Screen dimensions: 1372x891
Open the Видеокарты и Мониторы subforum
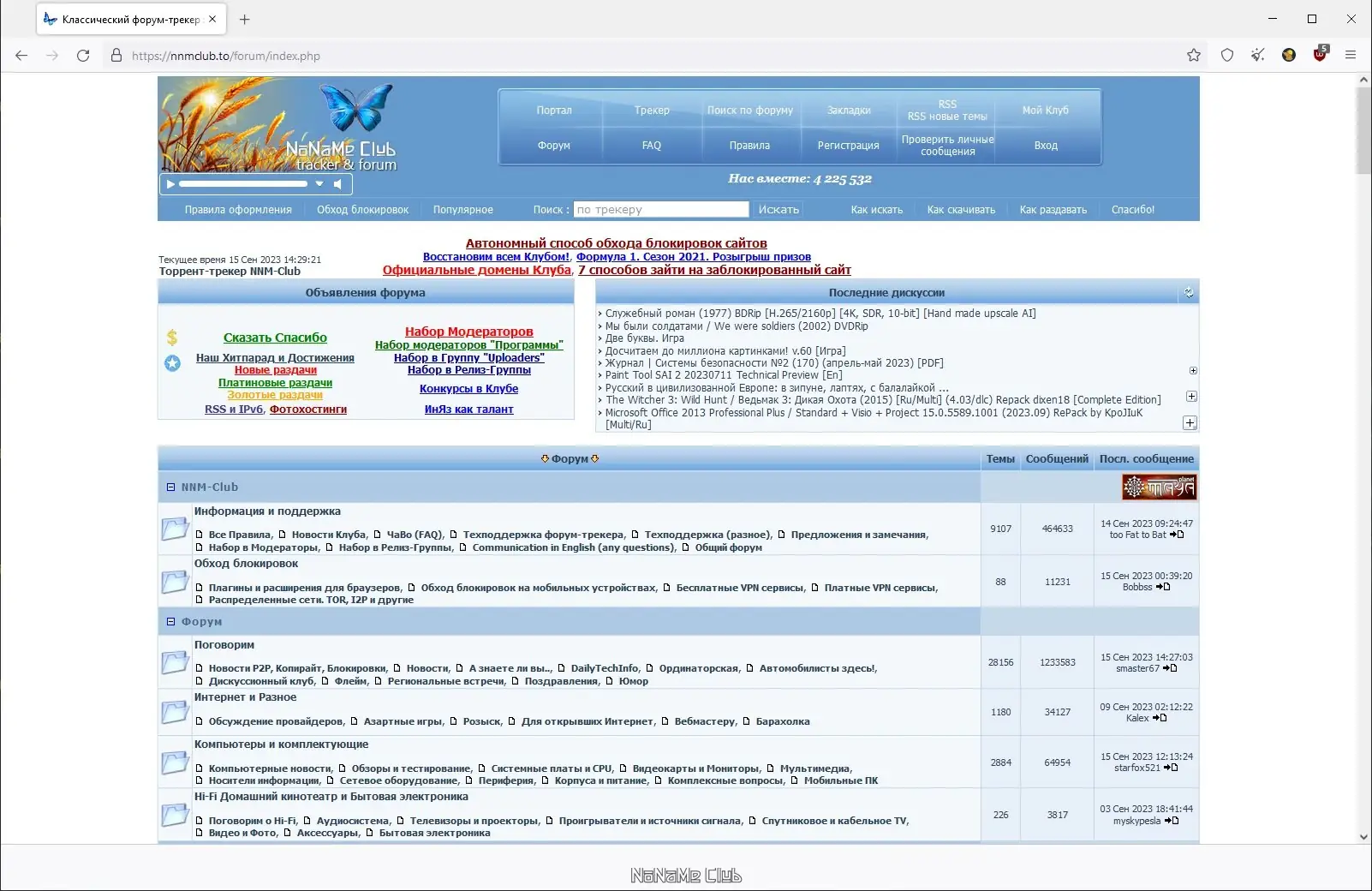point(695,768)
